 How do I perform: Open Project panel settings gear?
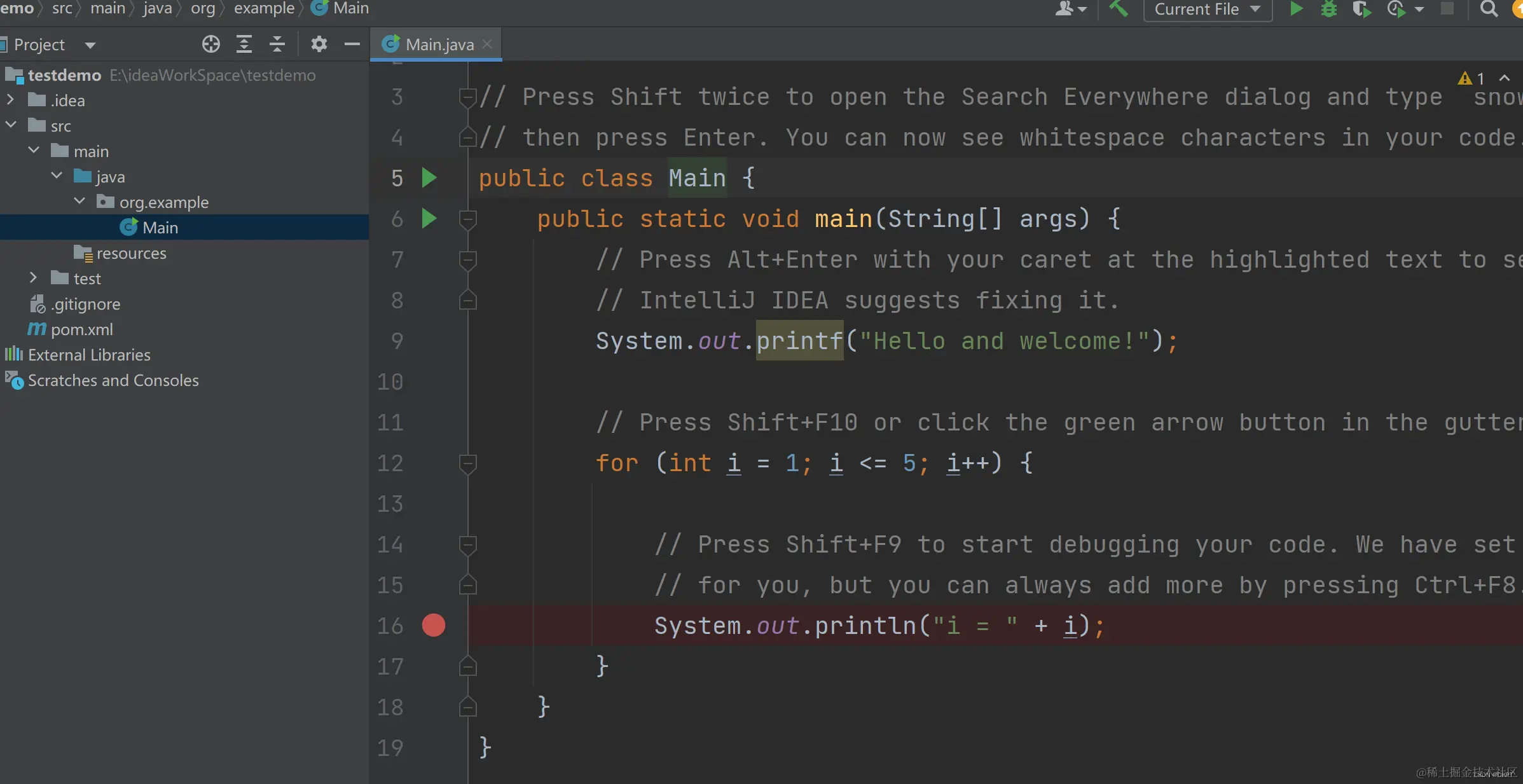(x=319, y=45)
